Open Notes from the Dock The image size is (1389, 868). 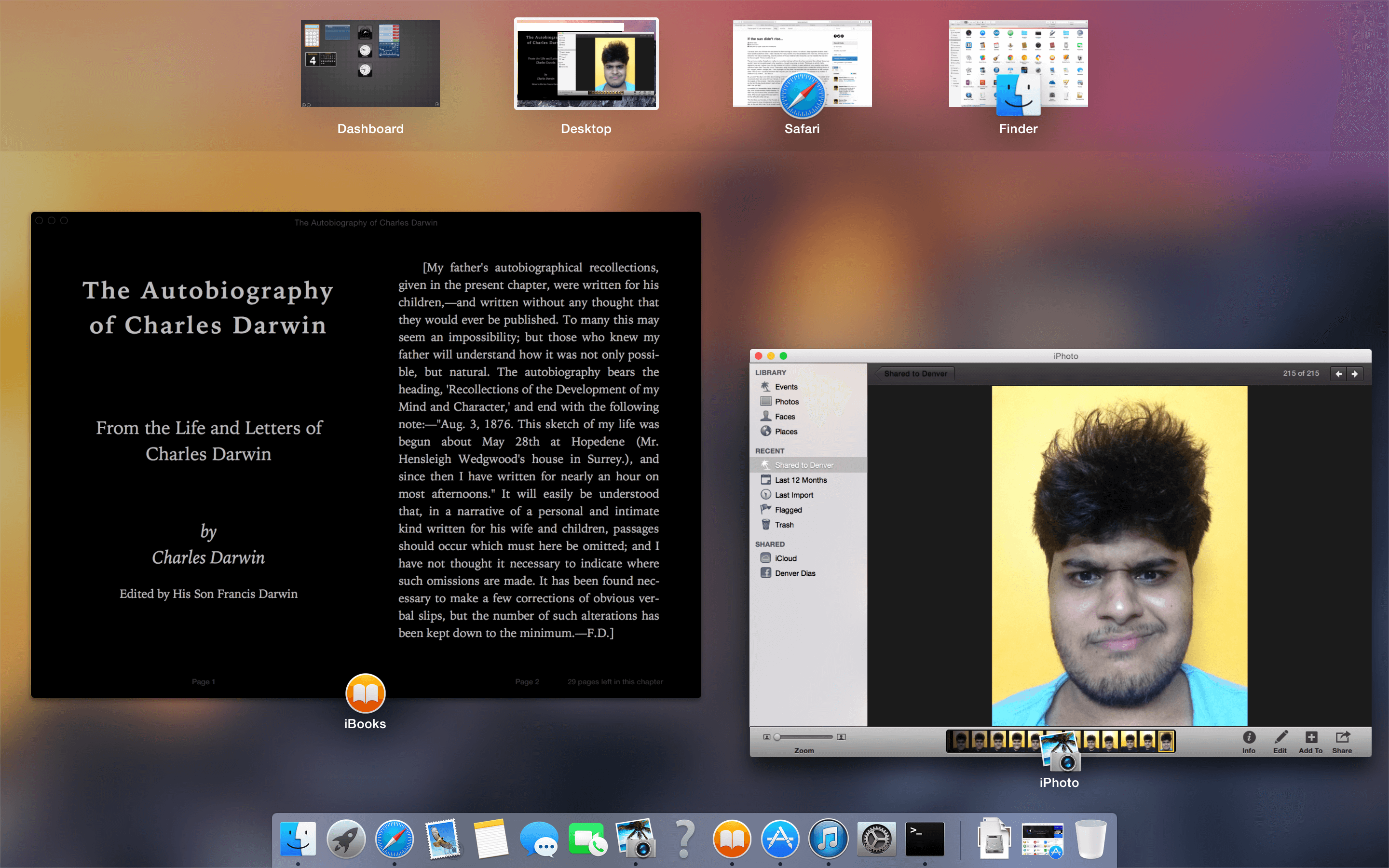click(491, 839)
